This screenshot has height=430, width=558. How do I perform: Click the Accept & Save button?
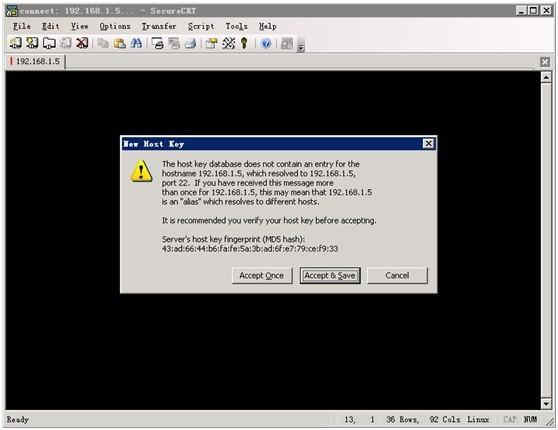(330, 276)
